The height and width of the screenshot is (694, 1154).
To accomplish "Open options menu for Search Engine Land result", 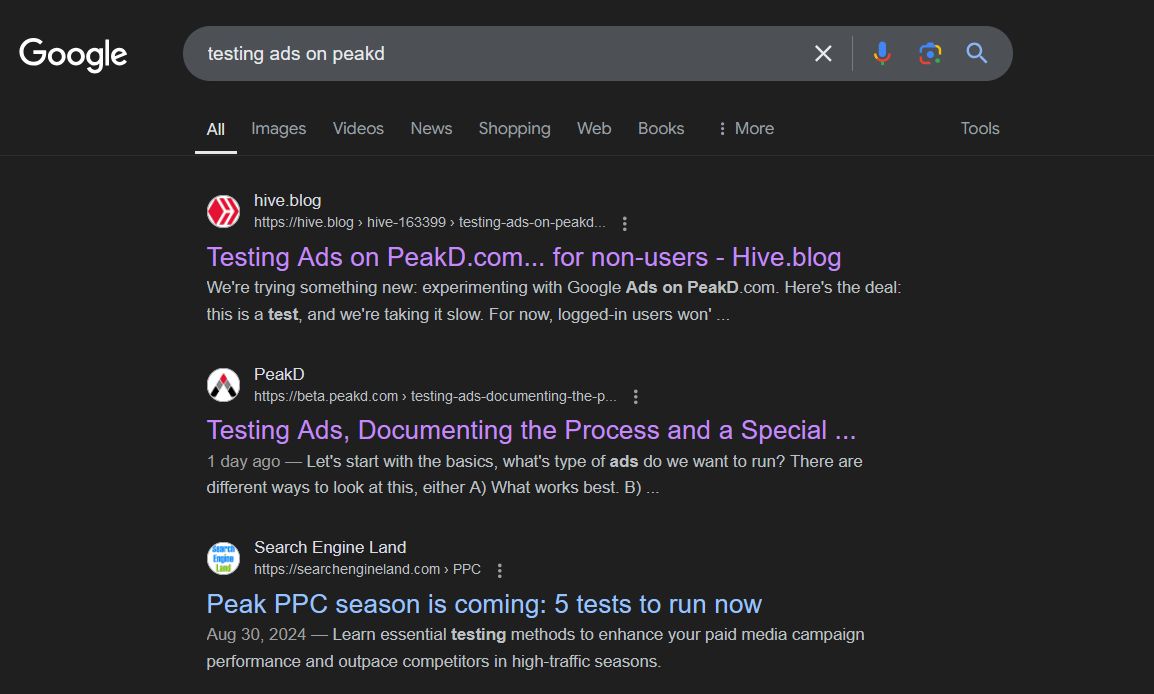I will (499, 570).
